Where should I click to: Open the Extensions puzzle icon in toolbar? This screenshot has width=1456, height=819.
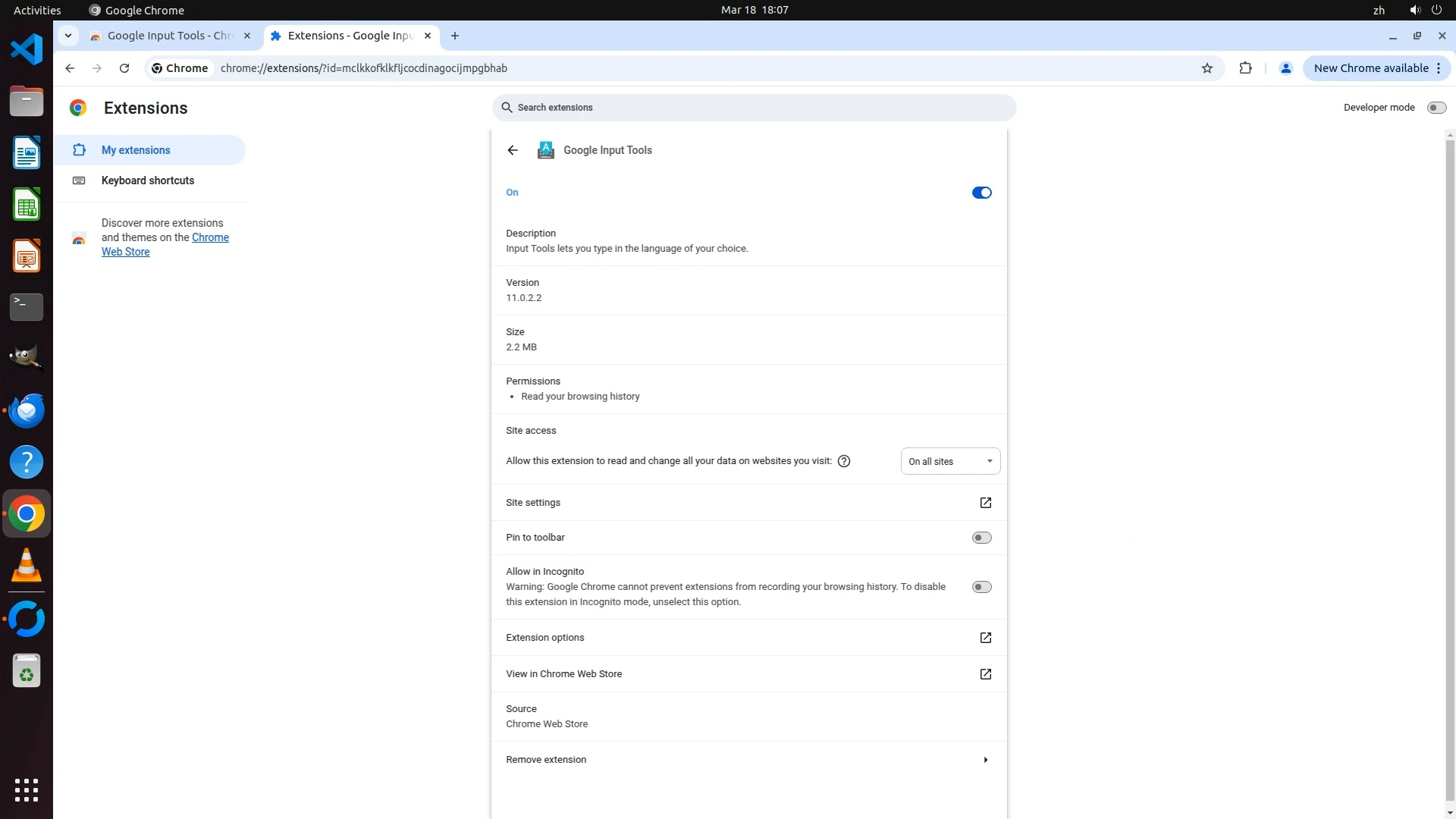1245,68
